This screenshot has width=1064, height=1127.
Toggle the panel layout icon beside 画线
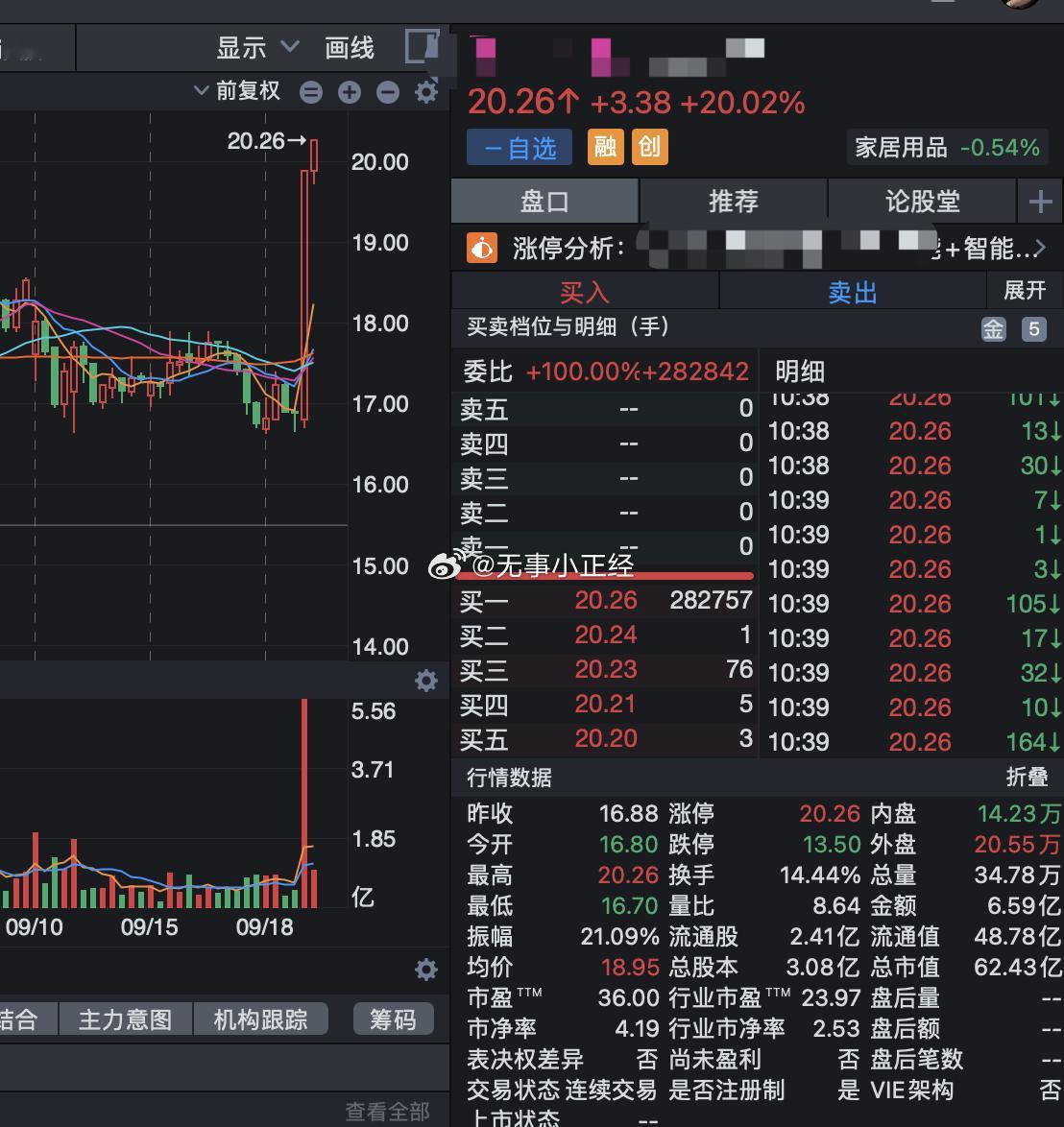point(422,47)
